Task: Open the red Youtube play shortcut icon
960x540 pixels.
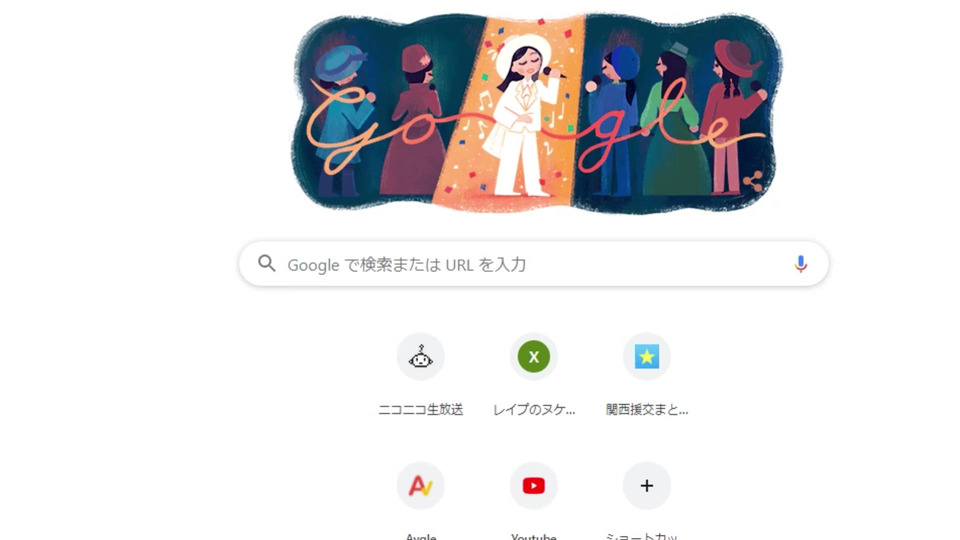Action: click(x=534, y=486)
